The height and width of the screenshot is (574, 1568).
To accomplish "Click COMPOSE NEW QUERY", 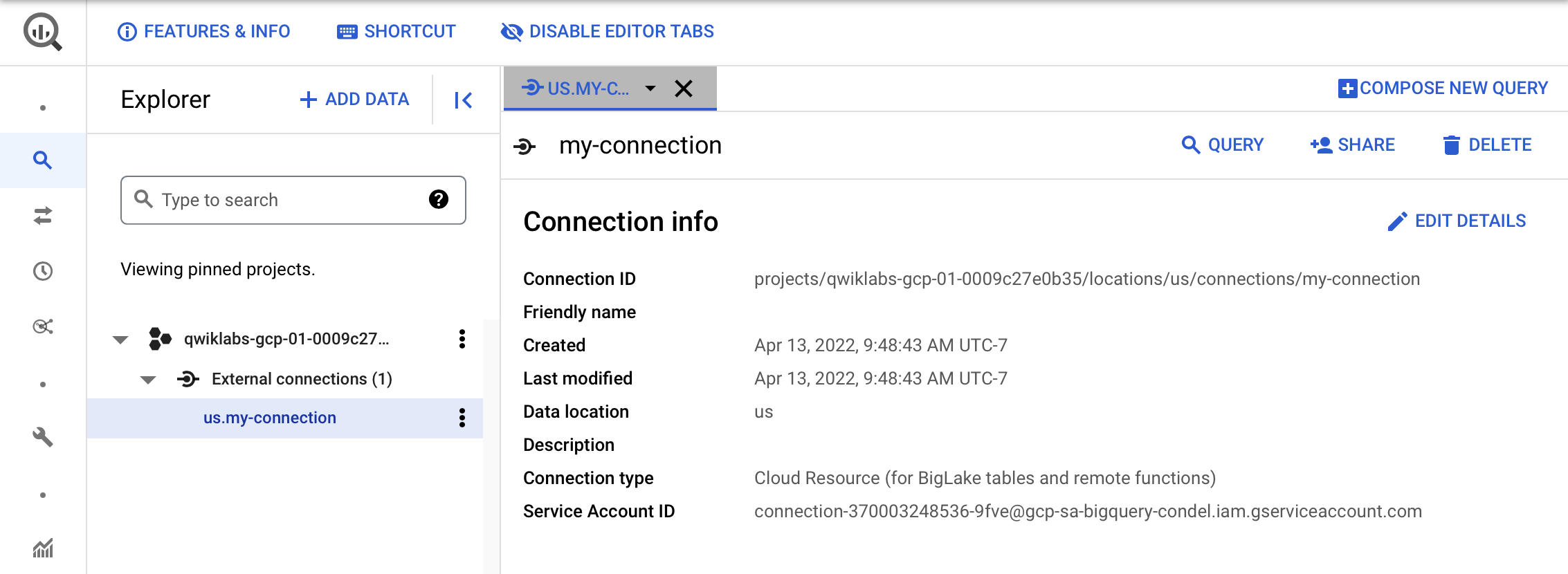I will click(x=1443, y=89).
